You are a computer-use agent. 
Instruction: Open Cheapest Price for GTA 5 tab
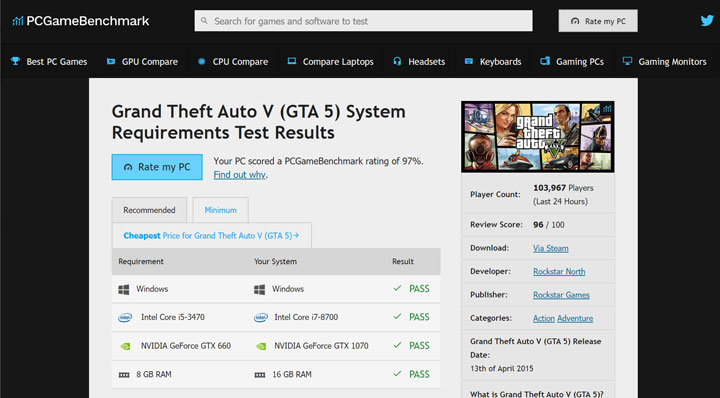pos(211,235)
